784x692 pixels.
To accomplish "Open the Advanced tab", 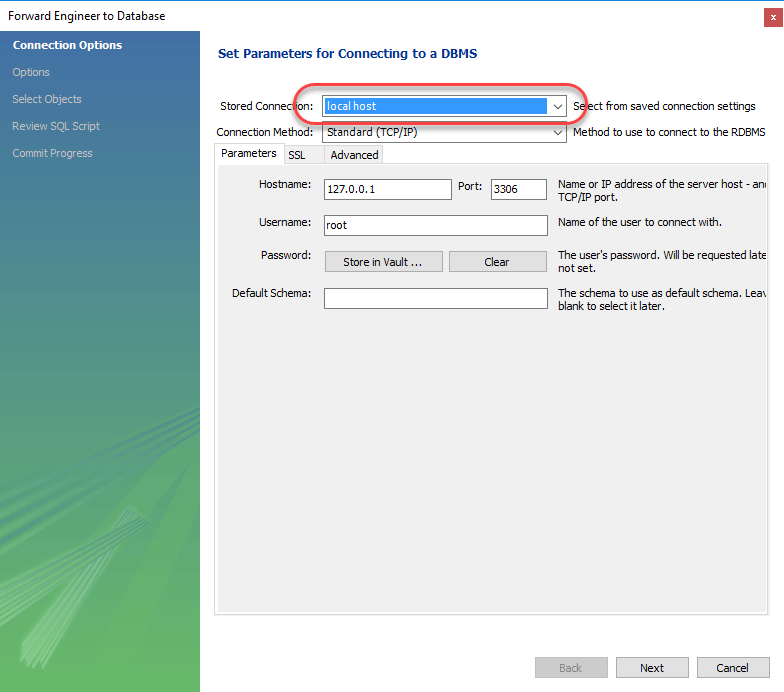I will [354, 155].
